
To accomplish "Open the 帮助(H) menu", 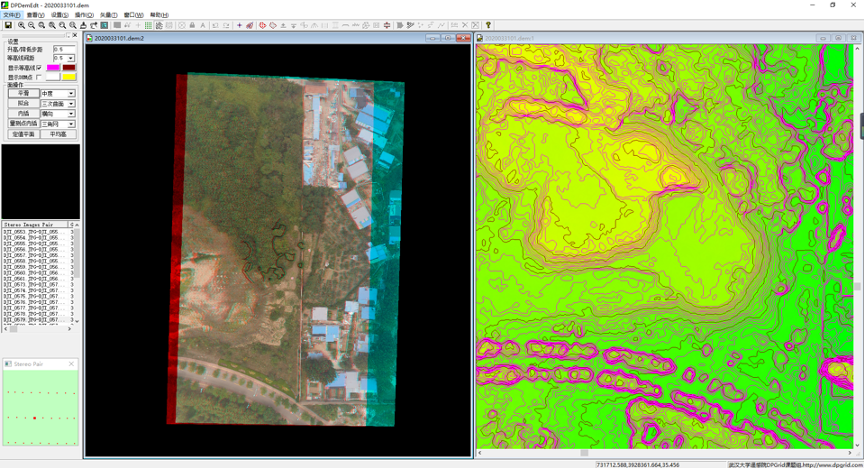I will (x=159, y=15).
